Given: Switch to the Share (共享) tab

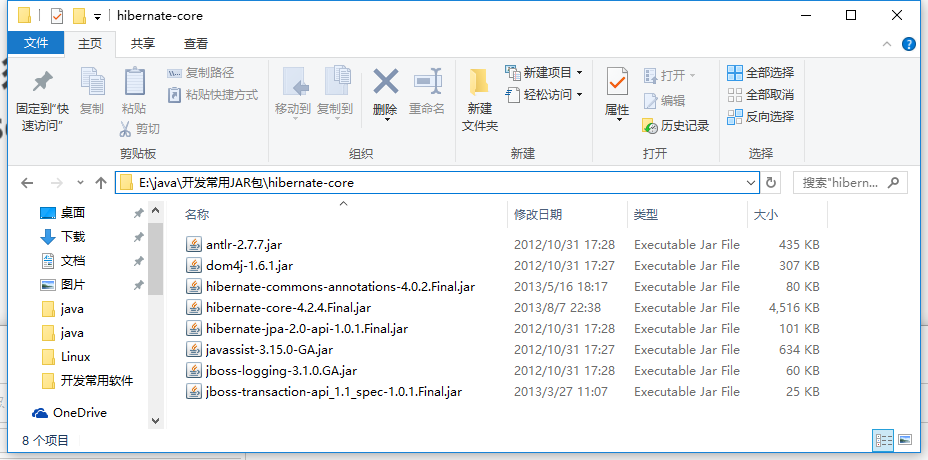Looking at the screenshot, I should 143,43.
